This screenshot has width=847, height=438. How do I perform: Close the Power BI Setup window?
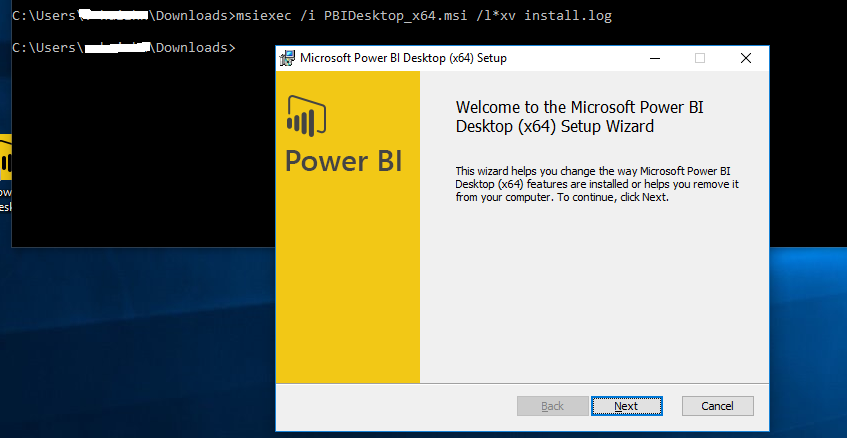tap(745, 58)
